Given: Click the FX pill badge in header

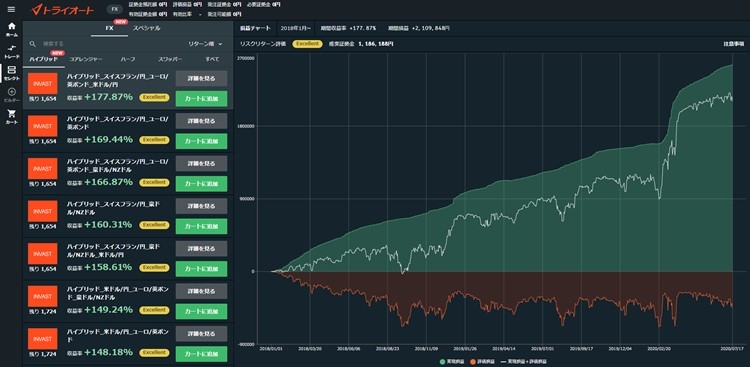Looking at the screenshot, I should click(114, 9).
